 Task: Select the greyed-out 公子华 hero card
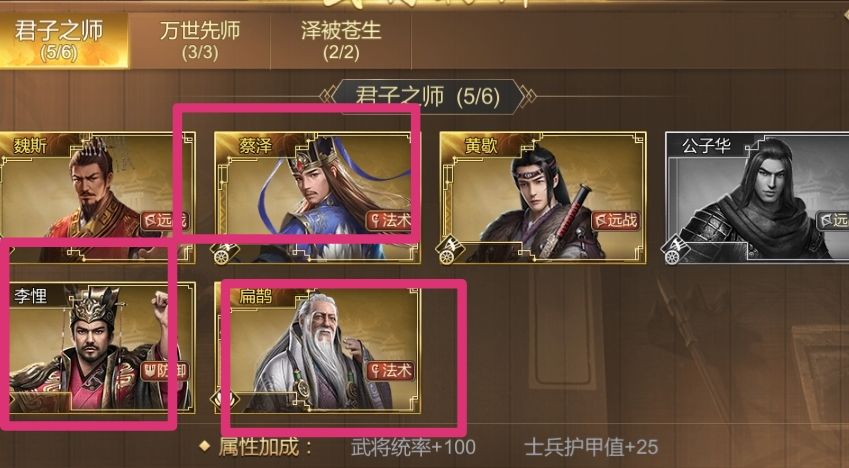tap(757, 197)
